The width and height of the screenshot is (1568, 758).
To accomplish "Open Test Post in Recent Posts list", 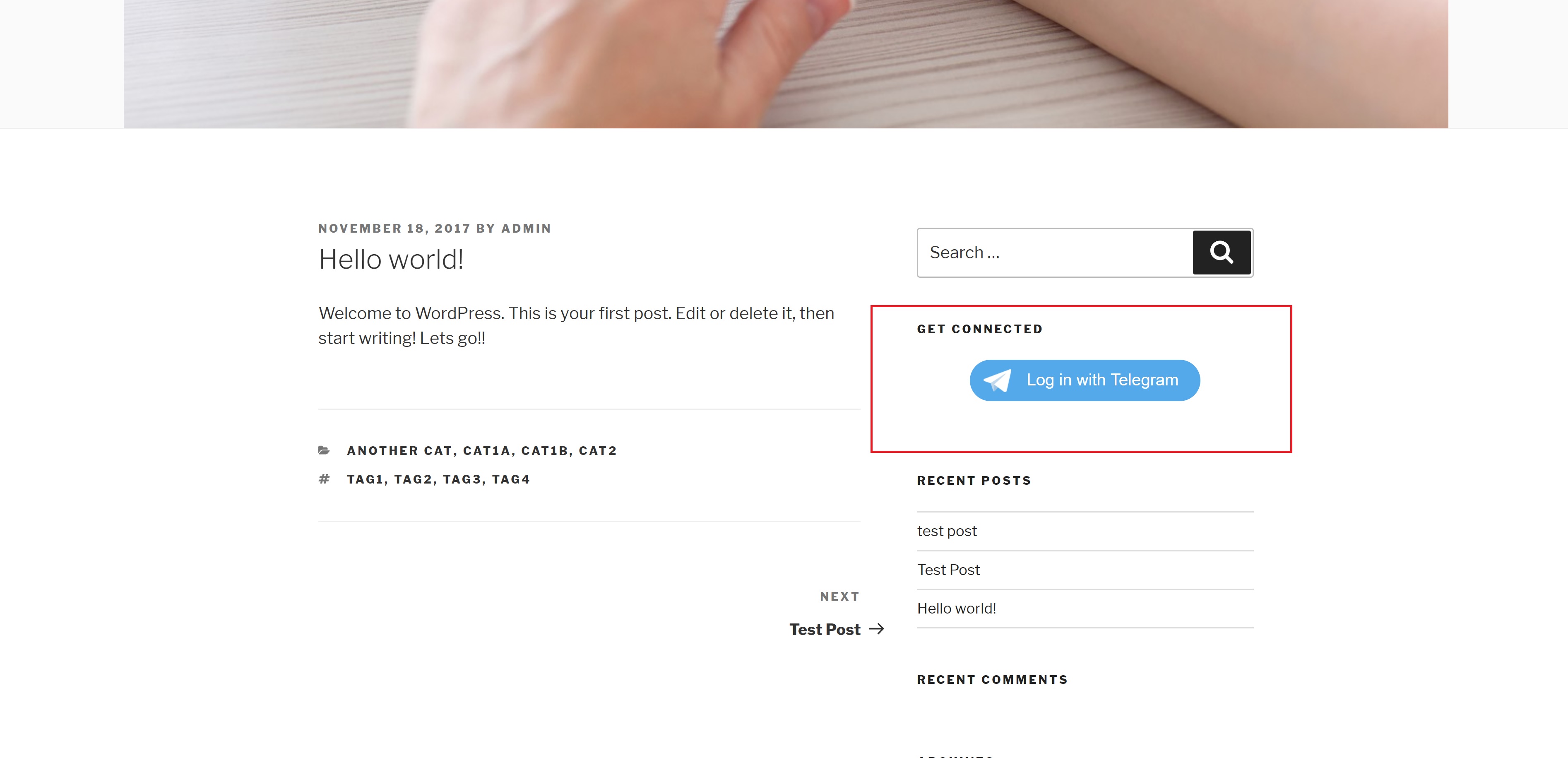I will click(948, 570).
